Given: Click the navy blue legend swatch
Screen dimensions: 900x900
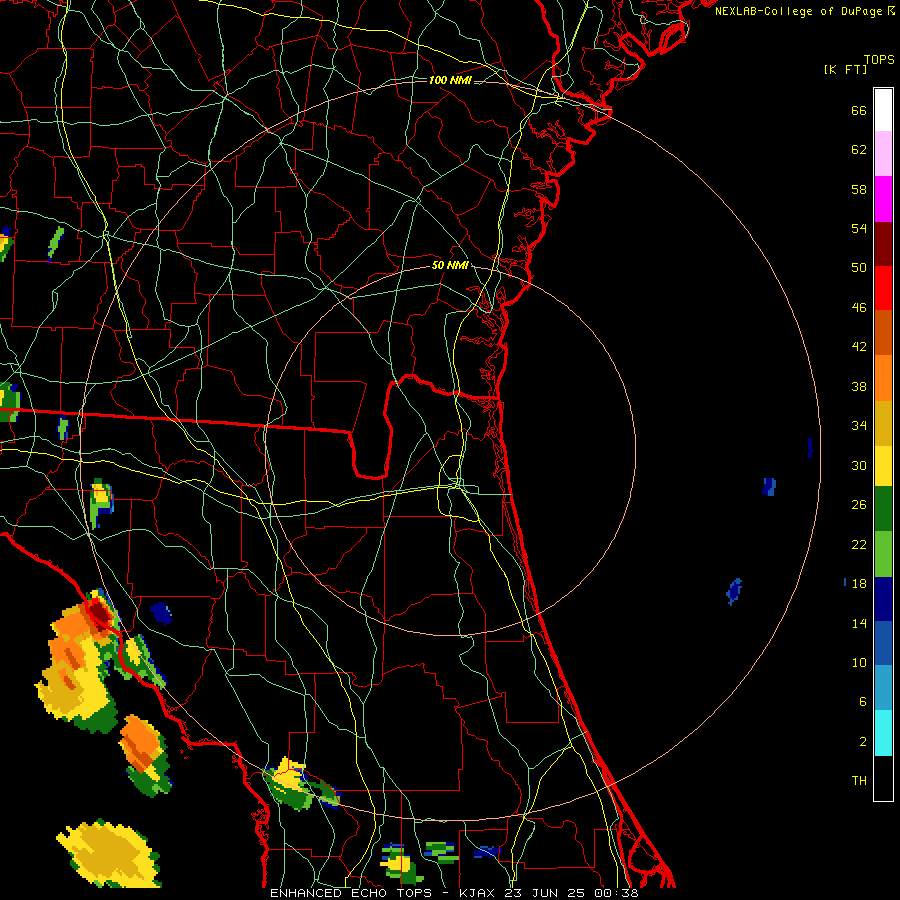Looking at the screenshot, I should click(883, 599).
